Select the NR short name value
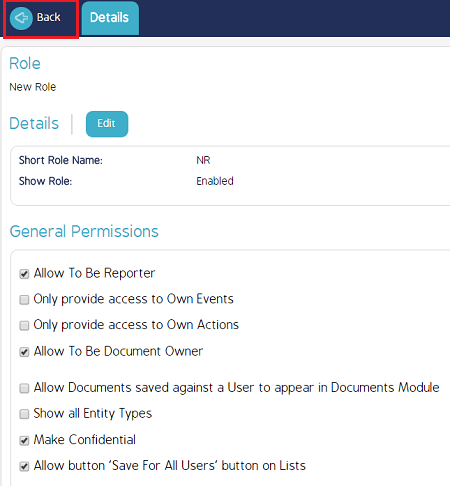The height and width of the screenshot is (486, 450). 203,160
